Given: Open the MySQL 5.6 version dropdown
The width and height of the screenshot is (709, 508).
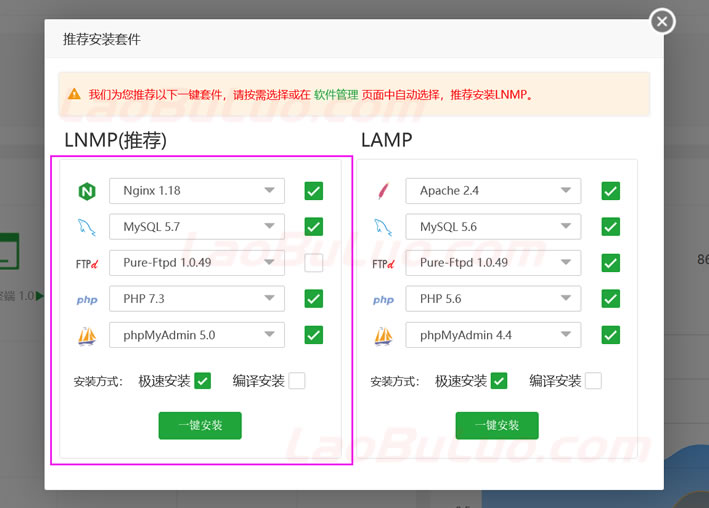Looking at the screenshot, I should pyautogui.click(x=493, y=227).
